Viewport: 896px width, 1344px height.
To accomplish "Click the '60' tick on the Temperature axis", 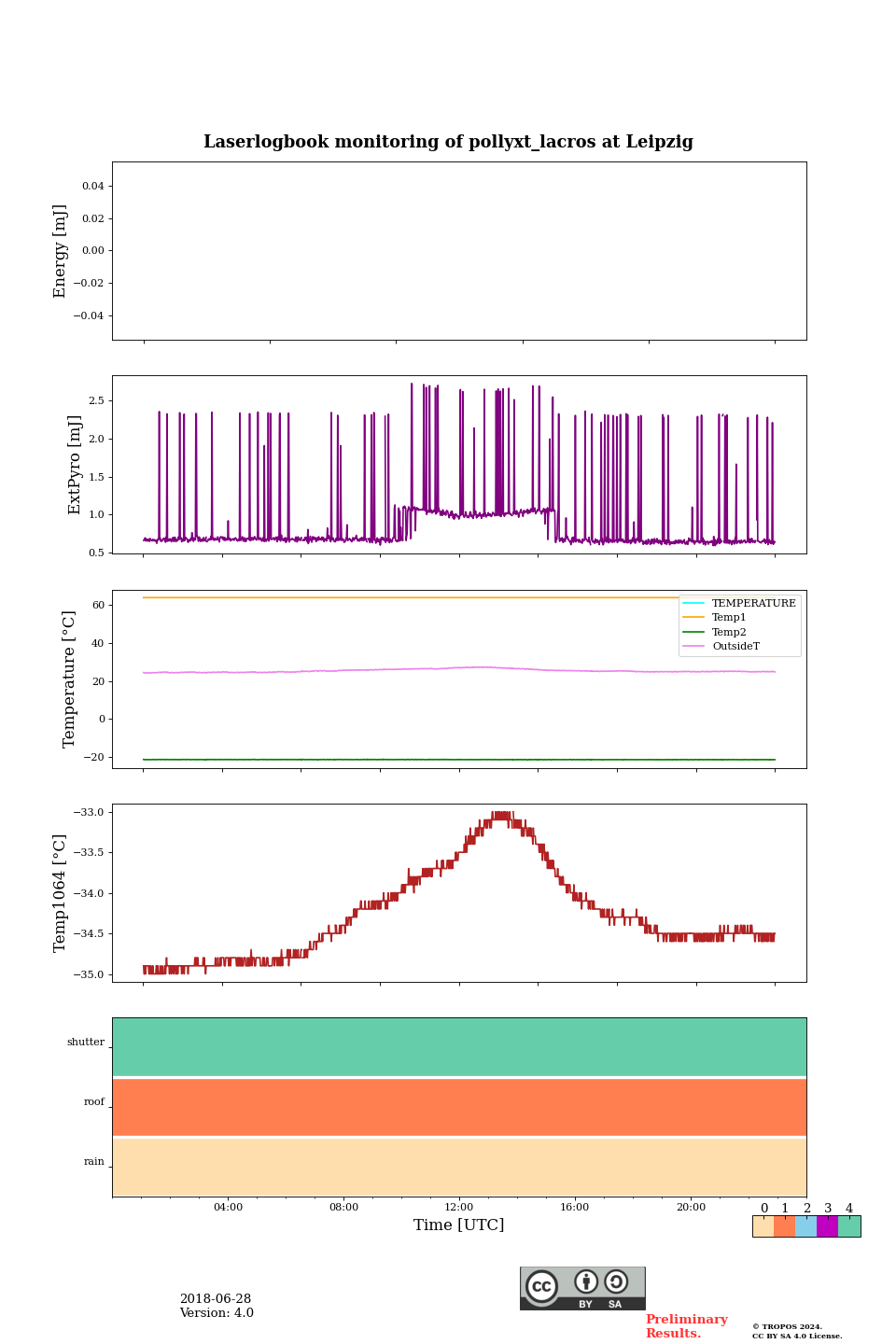I will coord(99,605).
